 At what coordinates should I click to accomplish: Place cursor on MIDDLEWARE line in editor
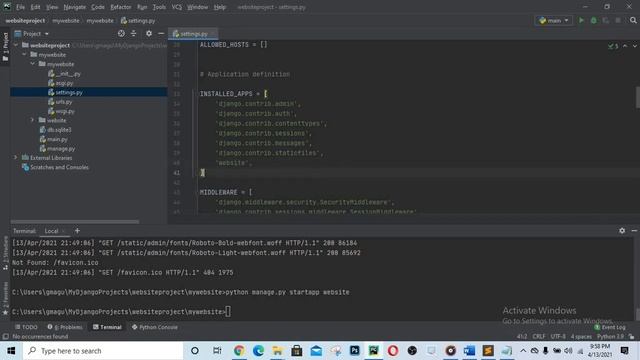[226, 192]
